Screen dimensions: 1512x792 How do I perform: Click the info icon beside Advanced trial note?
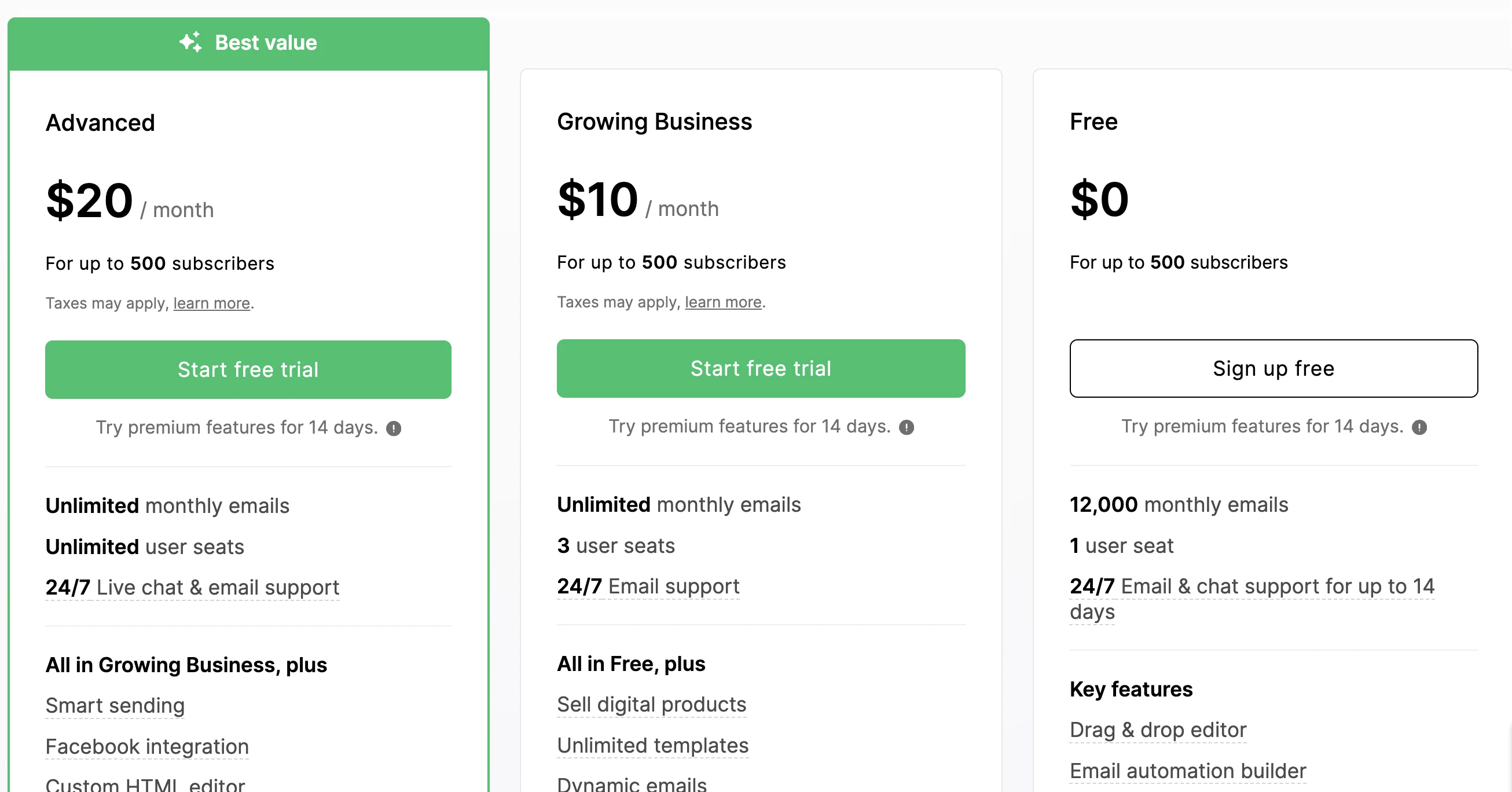393,428
